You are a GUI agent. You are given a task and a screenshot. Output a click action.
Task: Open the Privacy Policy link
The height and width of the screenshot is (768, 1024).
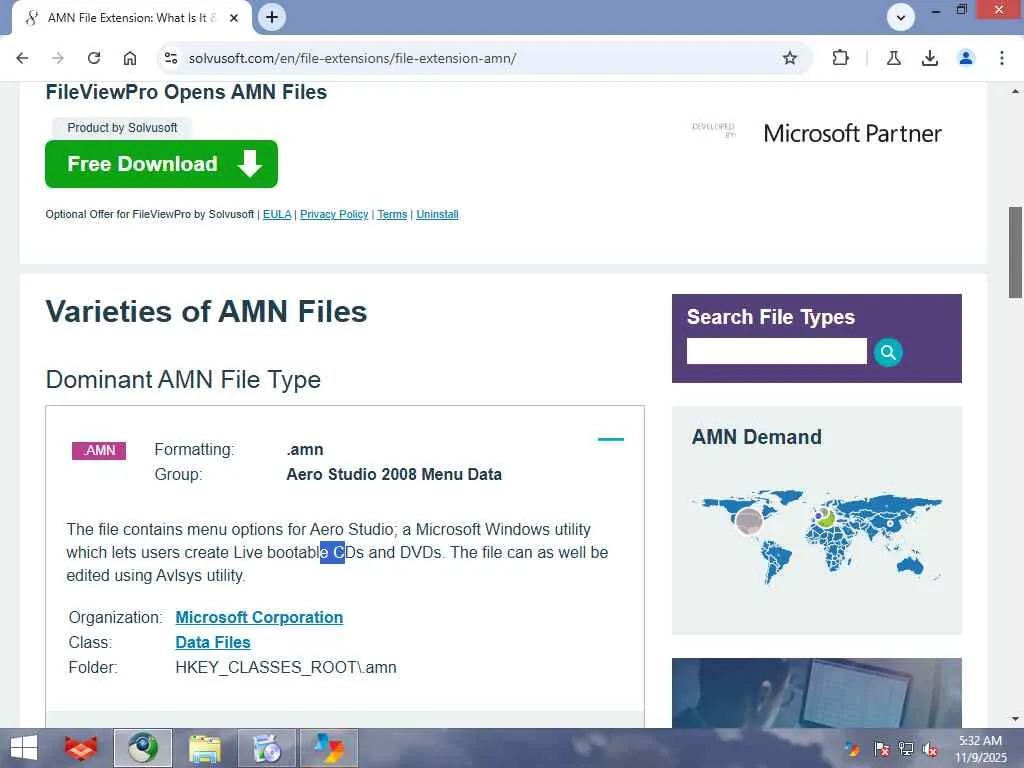[x=334, y=214]
